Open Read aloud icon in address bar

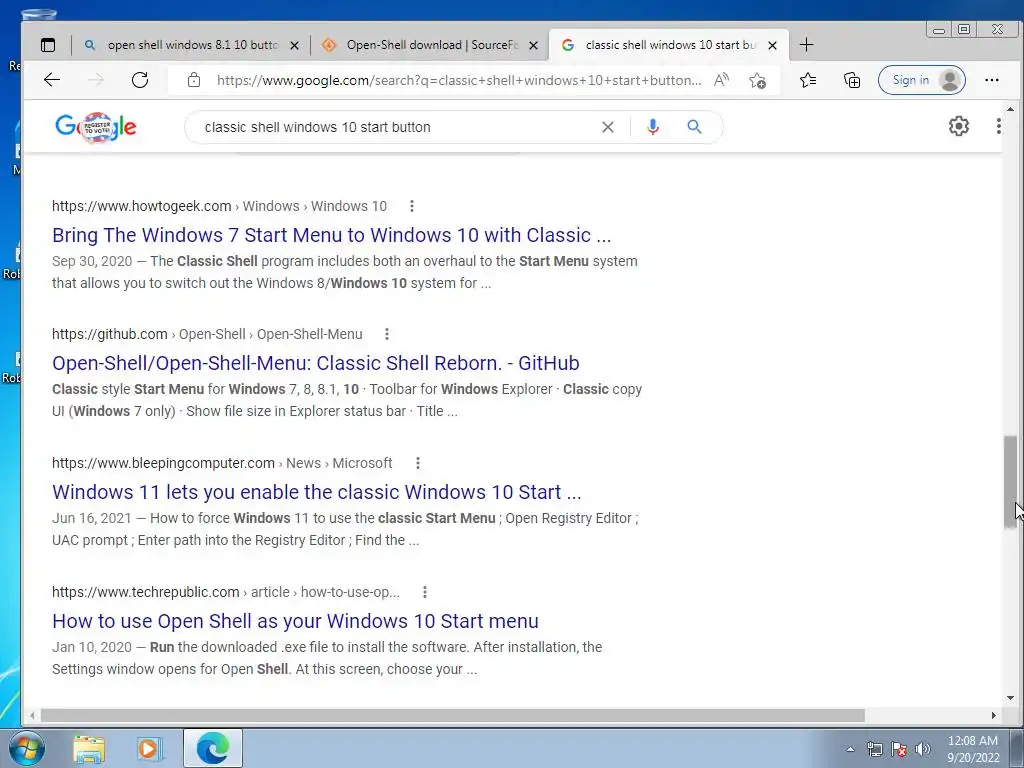[x=721, y=80]
